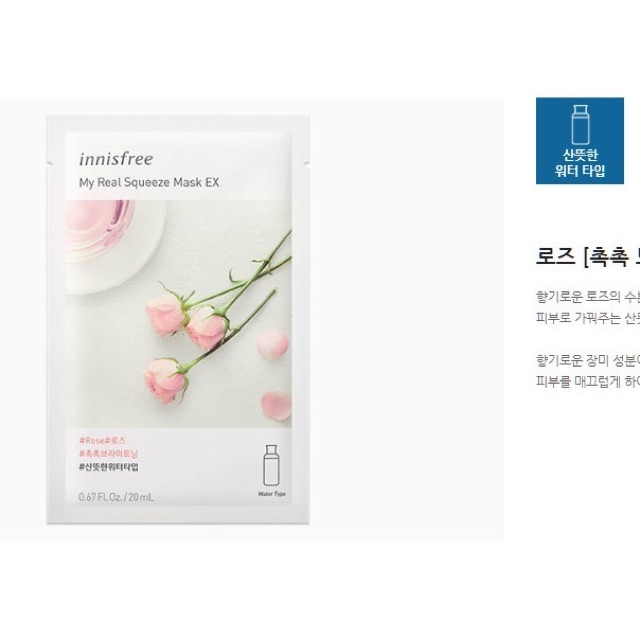Click the '#촉촉브라이트닝' hashtag
This screenshot has width=640, height=640.
click(109, 453)
